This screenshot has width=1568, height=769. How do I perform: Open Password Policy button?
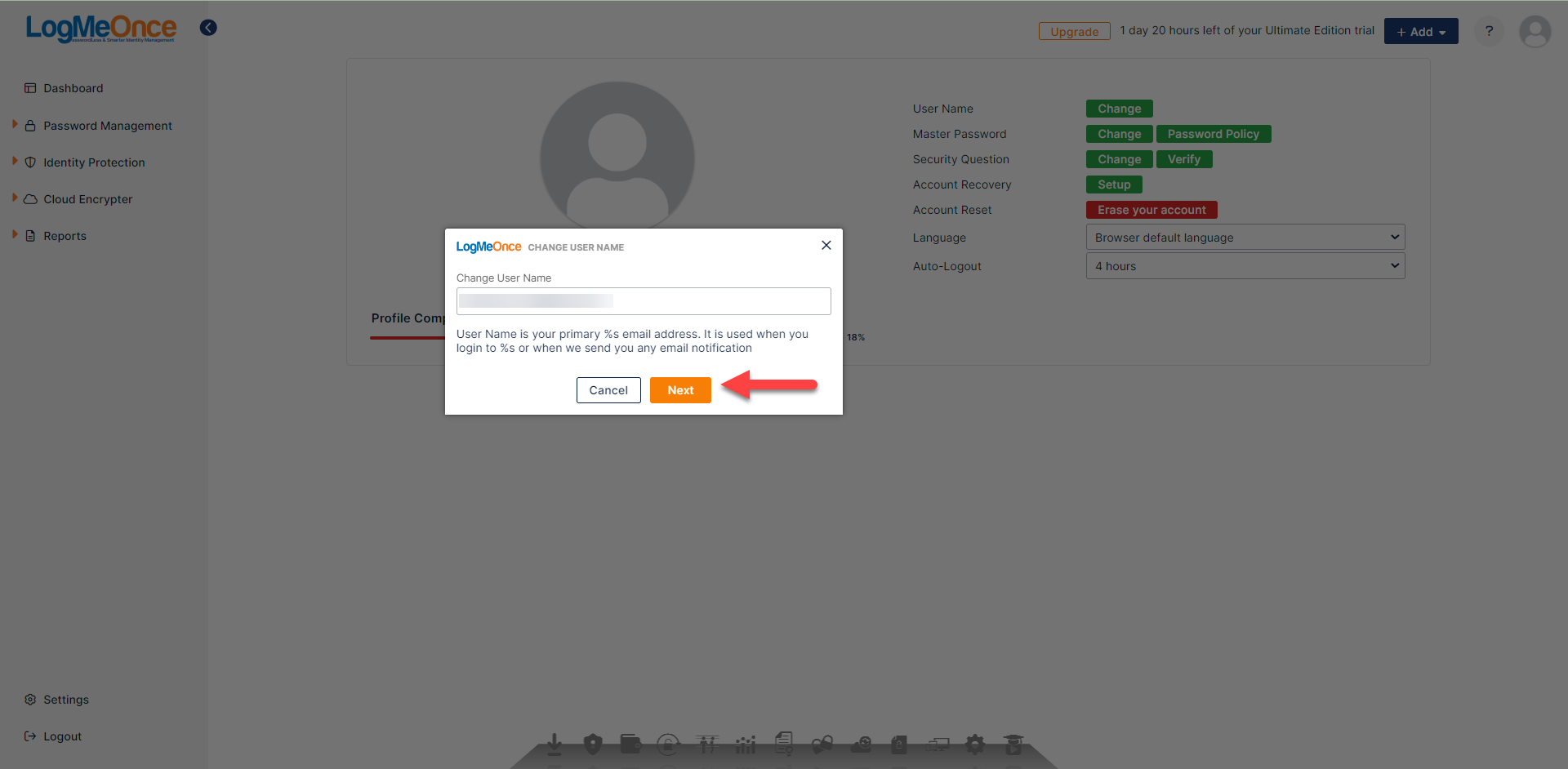1214,134
